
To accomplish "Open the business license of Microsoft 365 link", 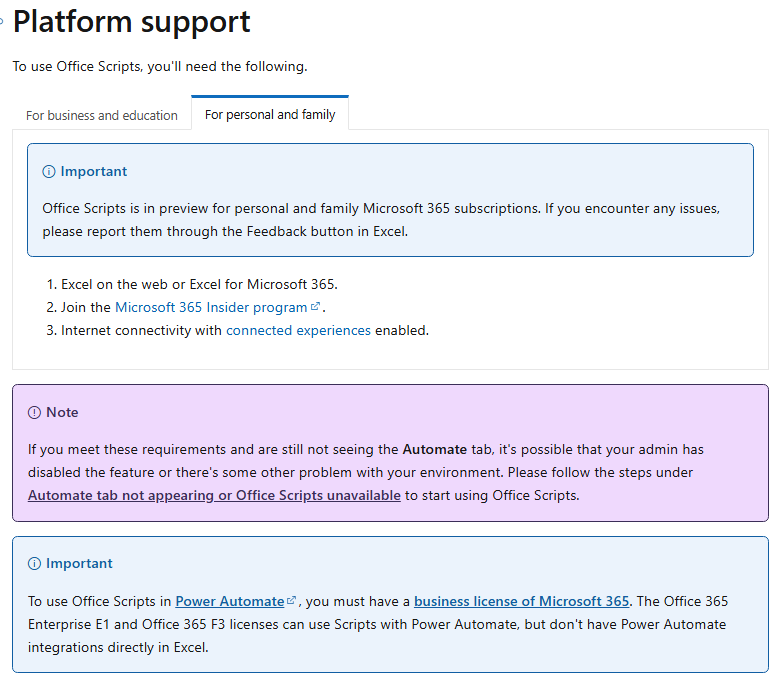I will 521,602.
